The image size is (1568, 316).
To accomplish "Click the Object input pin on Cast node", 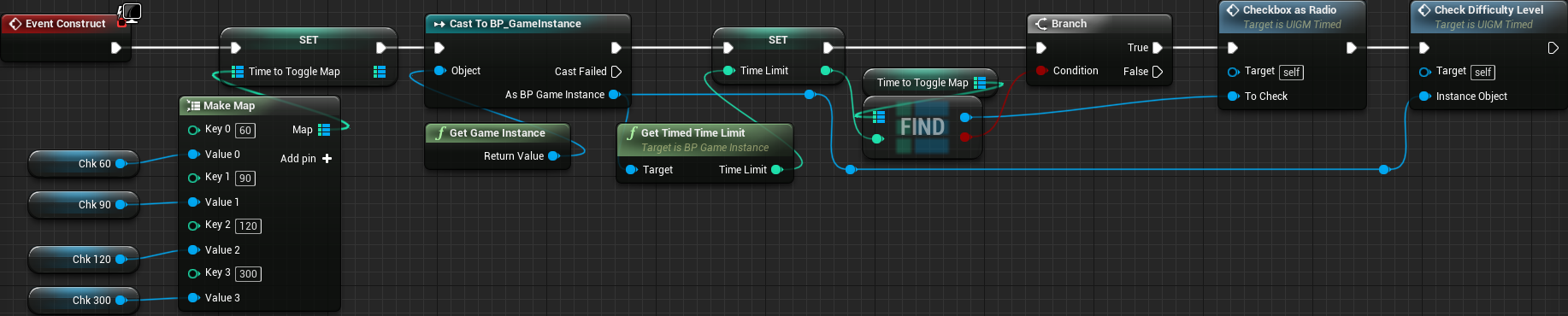I will point(439,71).
